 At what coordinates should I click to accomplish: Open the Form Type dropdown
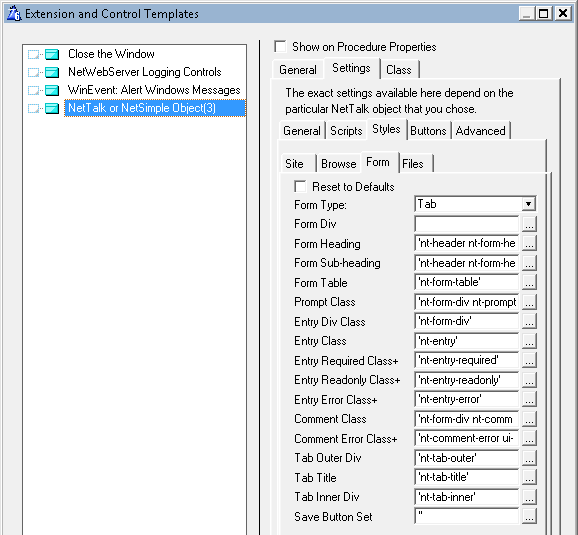point(528,204)
